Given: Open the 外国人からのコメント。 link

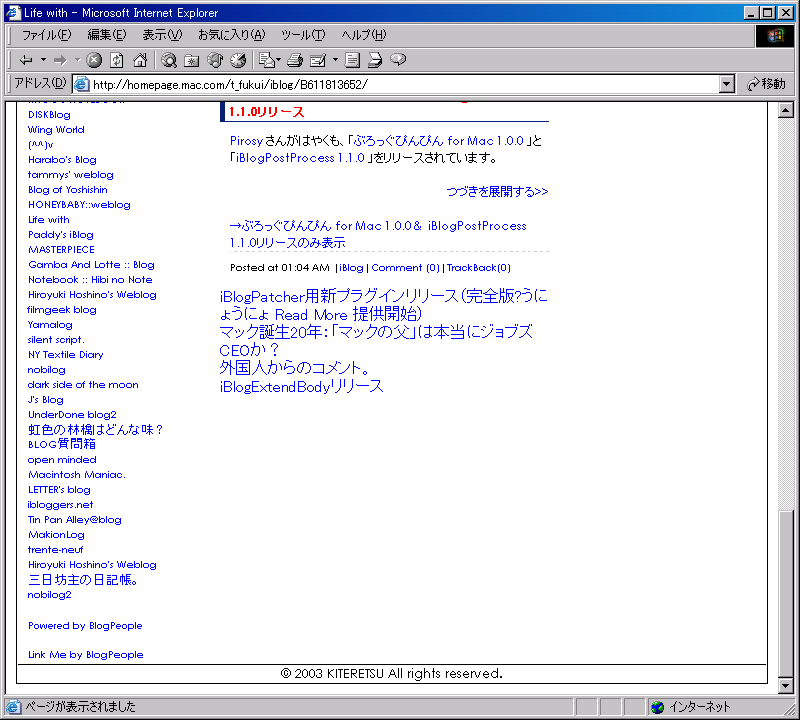Looking at the screenshot, I should (295, 368).
